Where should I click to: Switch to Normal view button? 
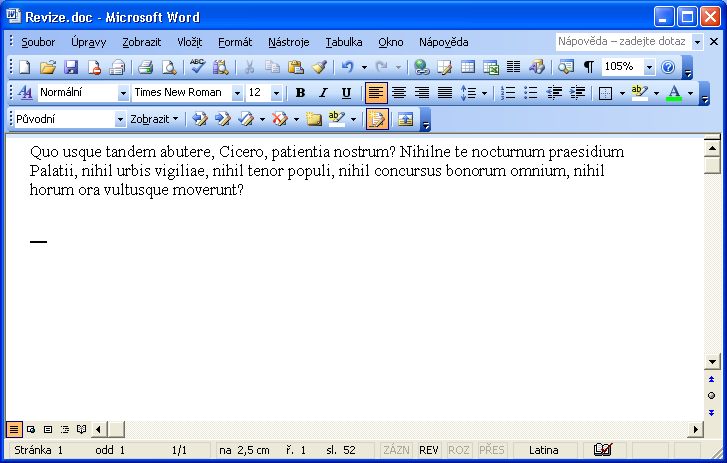point(14,430)
